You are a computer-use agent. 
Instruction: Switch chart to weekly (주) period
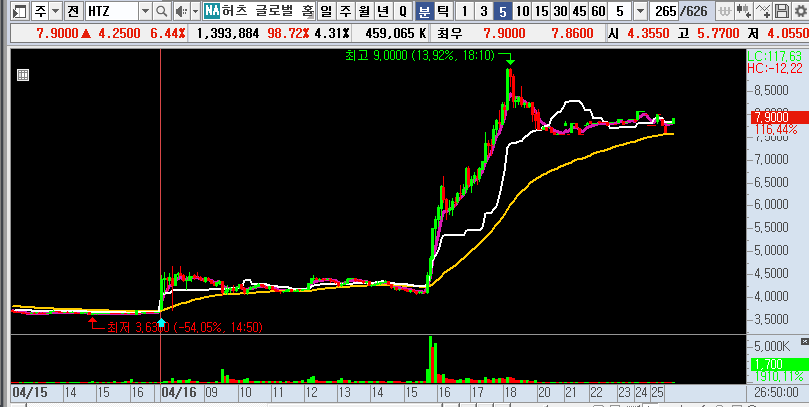pyautogui.click(x=344, y=11)
